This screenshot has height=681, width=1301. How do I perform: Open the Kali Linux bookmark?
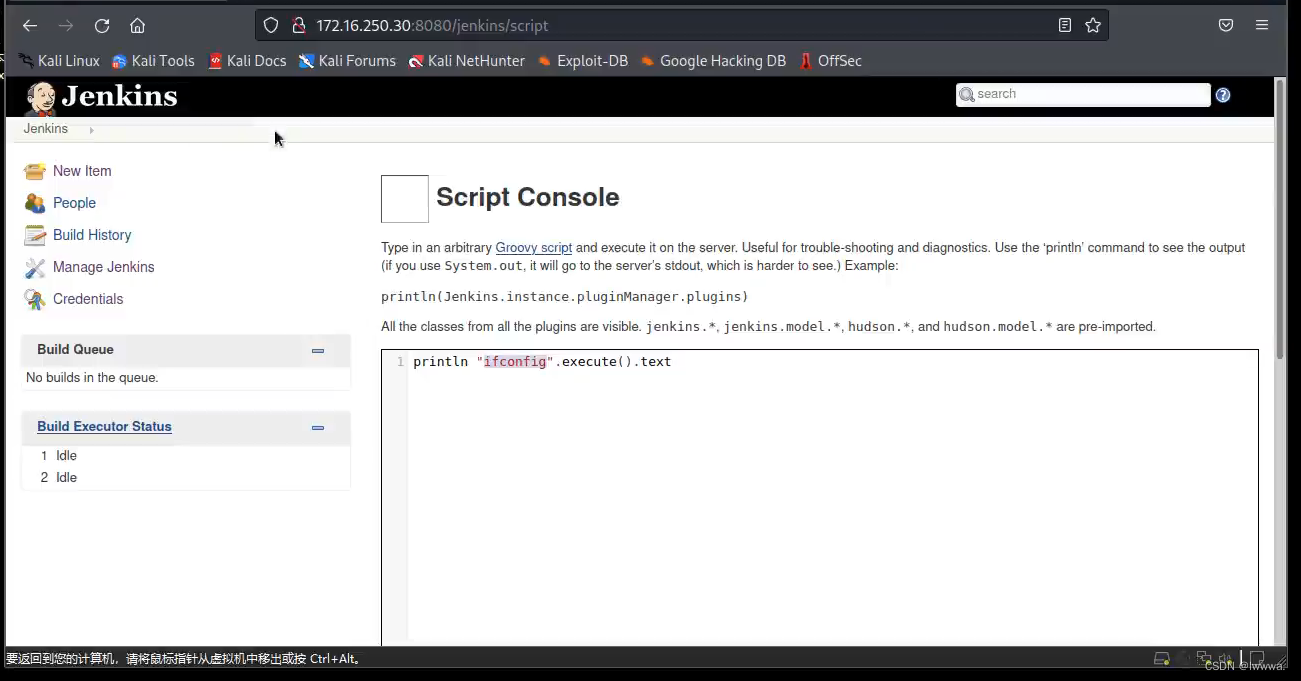point(59,61)
